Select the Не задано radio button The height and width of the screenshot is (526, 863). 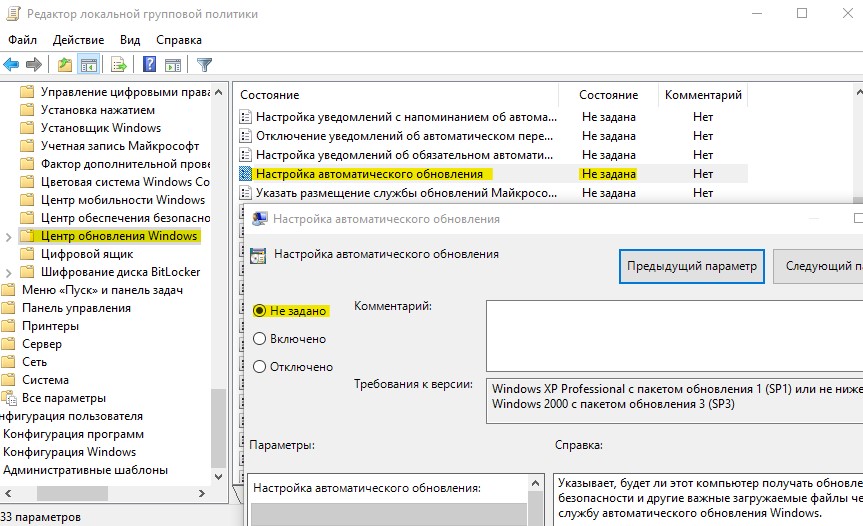pyautogui.click(x=259, y=311)
